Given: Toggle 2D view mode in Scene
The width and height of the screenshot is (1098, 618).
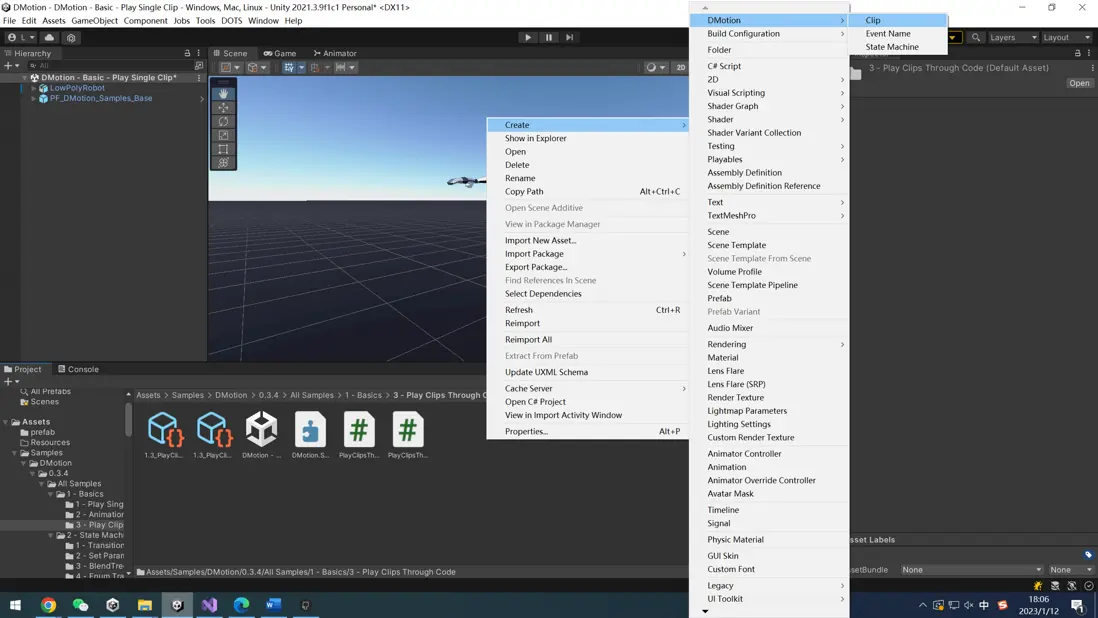Looking at the screenshot, I should (x=680, y=67).
